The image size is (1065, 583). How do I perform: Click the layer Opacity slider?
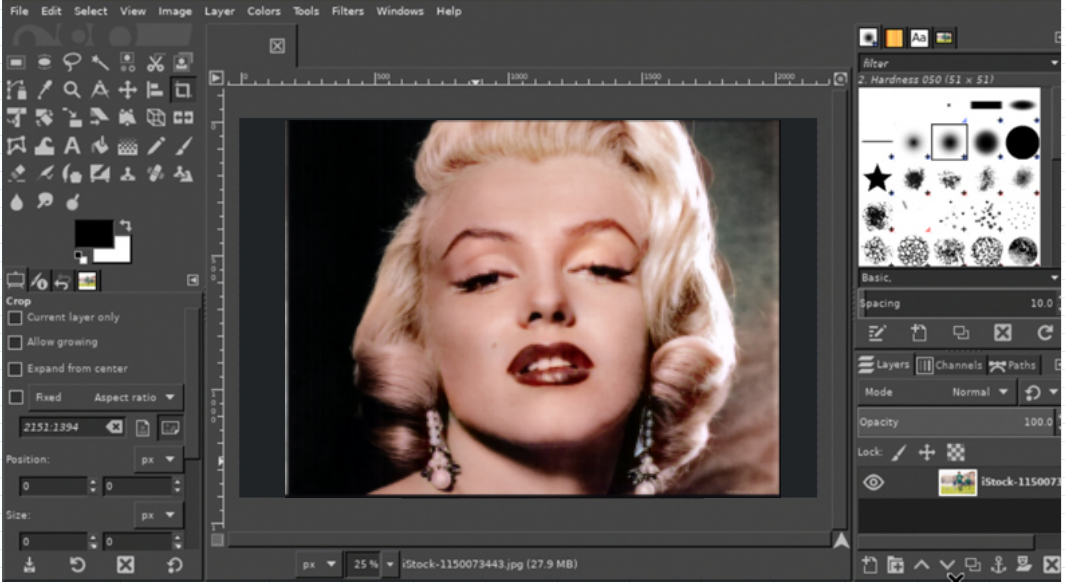point(955,422)
